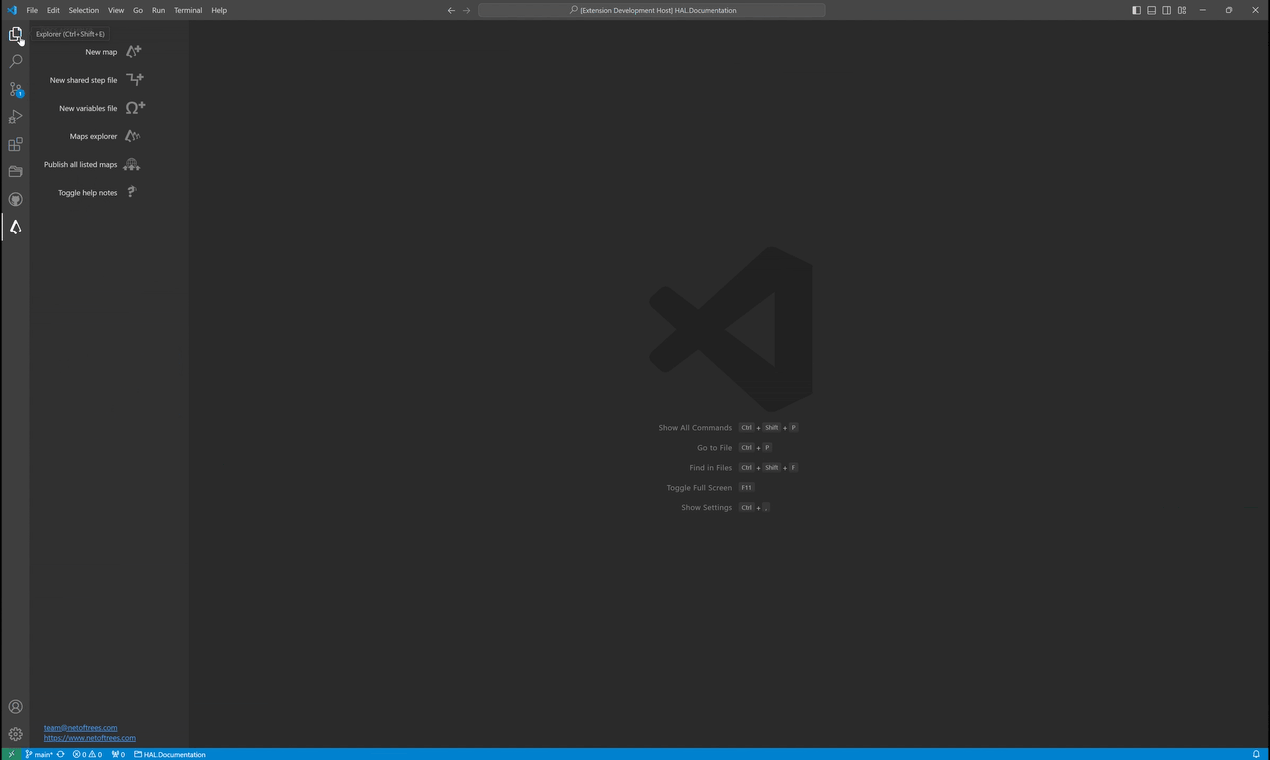
Task: Click the remote window indicator in status bar
Action: point(10,754)
